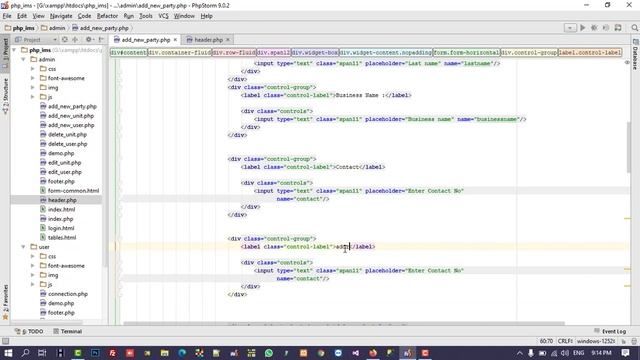
Task: Collapse the php_ims root folder
Action: (x=14, y=50)
